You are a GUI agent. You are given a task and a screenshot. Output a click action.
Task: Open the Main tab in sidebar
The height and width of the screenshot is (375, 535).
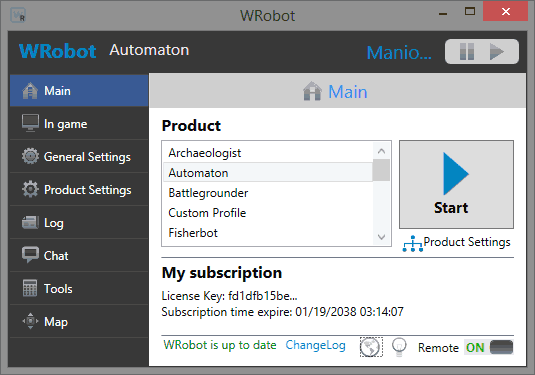(79, 91)
